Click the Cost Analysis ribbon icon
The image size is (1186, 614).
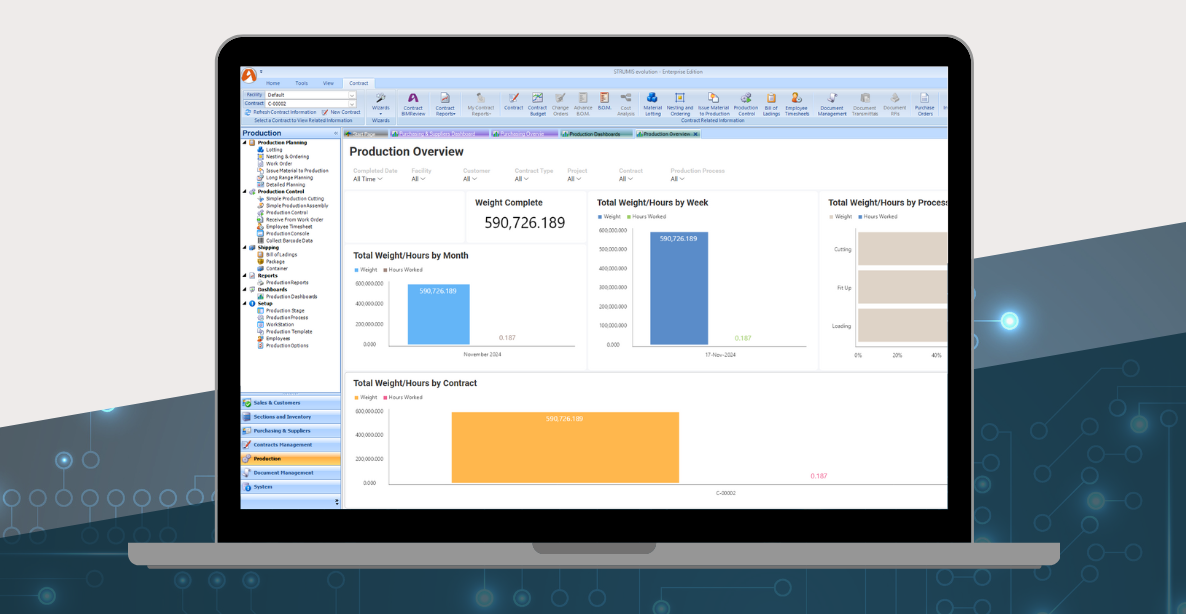(x=626, y=103)
